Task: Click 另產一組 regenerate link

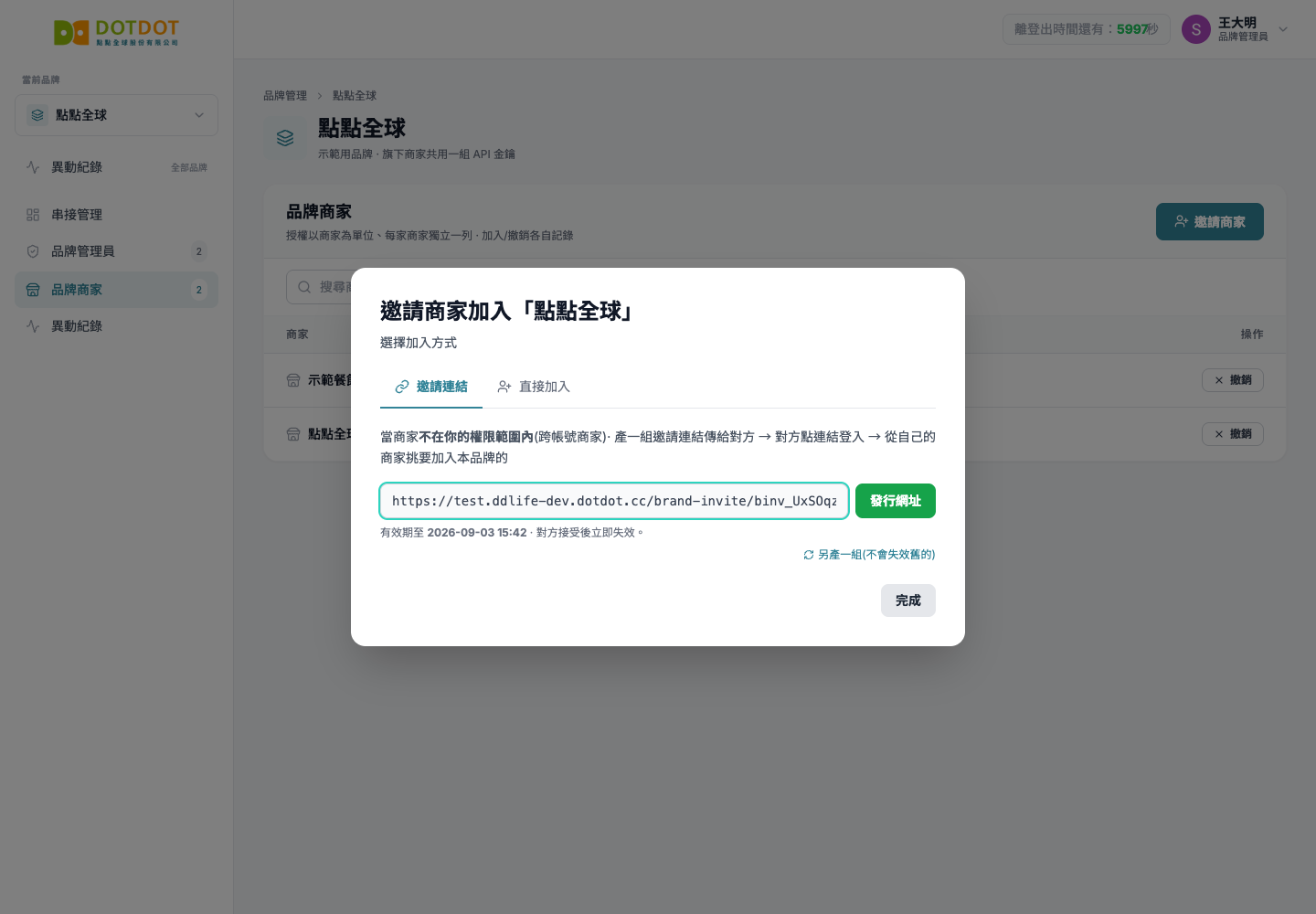Action: click(x=869, y=555)
